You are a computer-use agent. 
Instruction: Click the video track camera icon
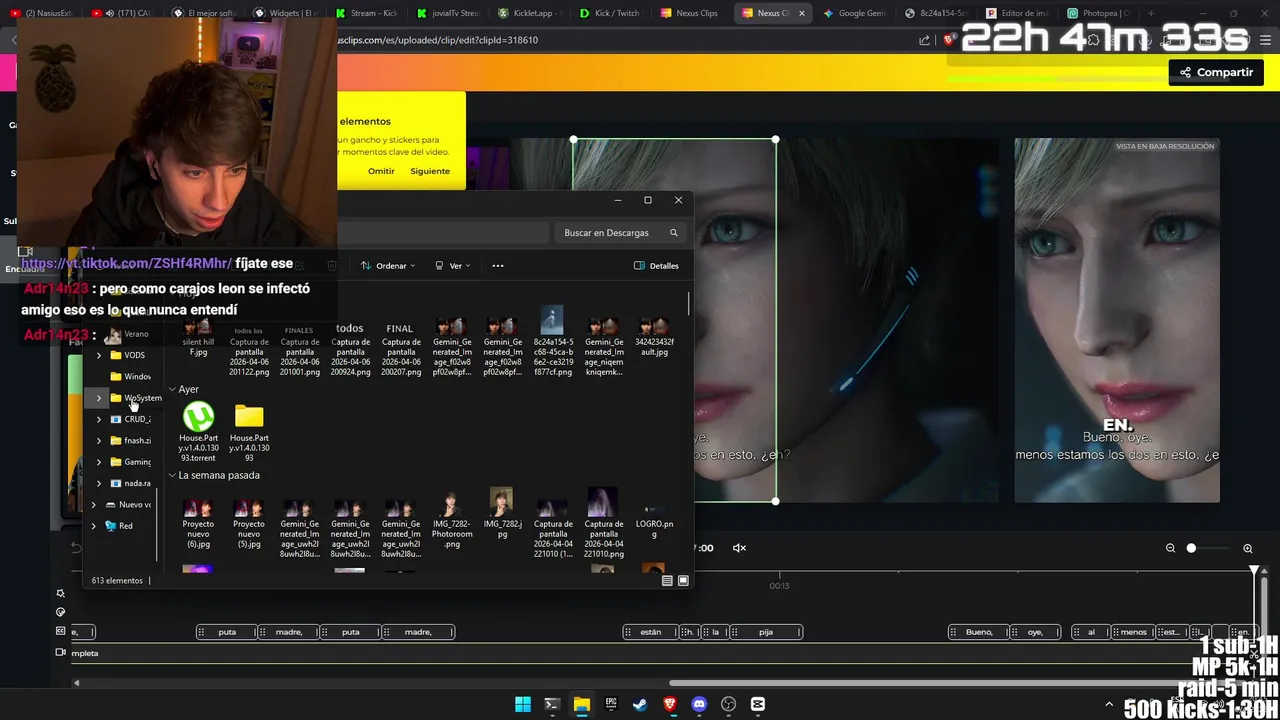click(61, 652)
